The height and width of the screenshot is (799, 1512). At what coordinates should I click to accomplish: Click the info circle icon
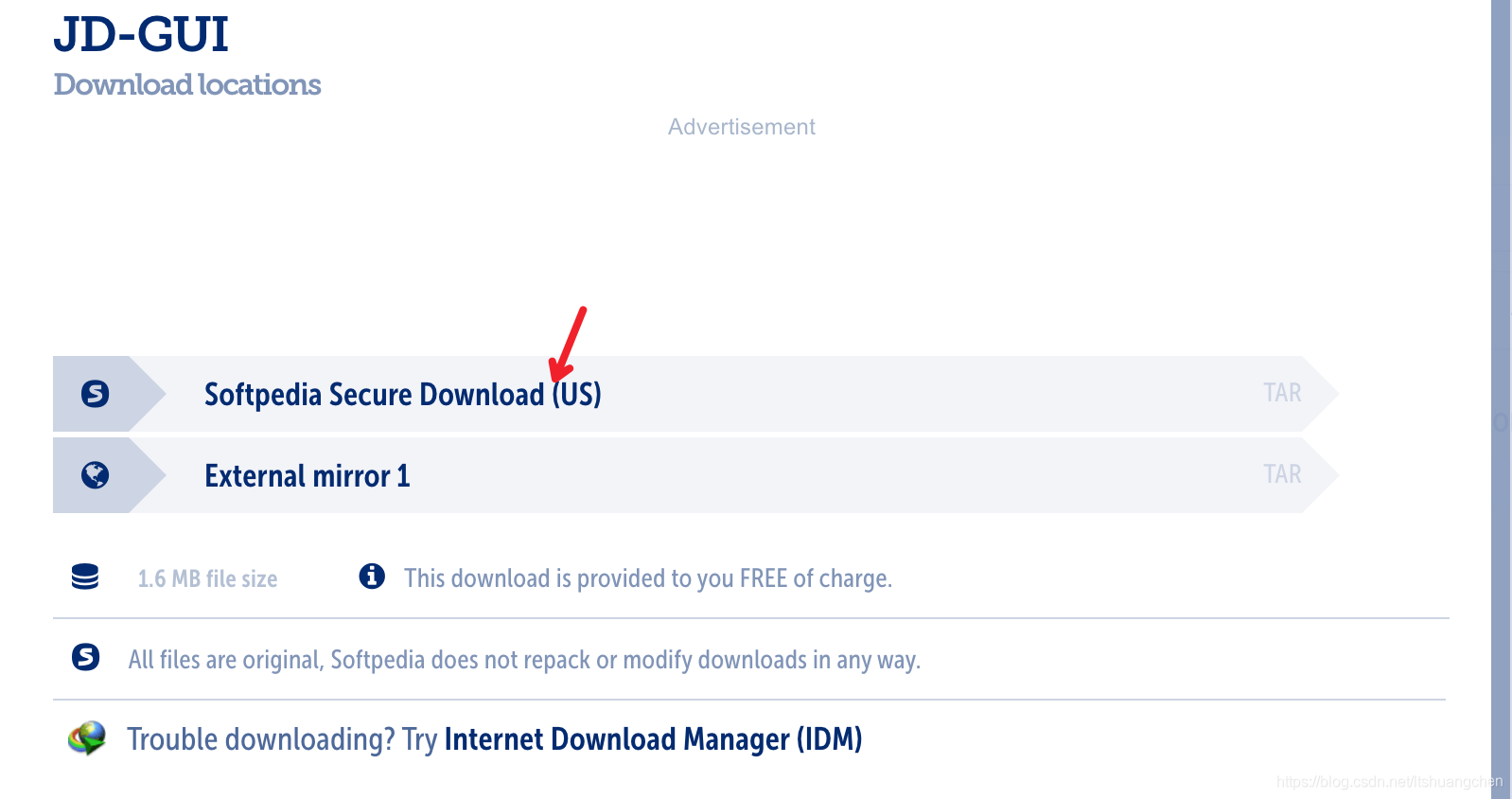point(372,576)
